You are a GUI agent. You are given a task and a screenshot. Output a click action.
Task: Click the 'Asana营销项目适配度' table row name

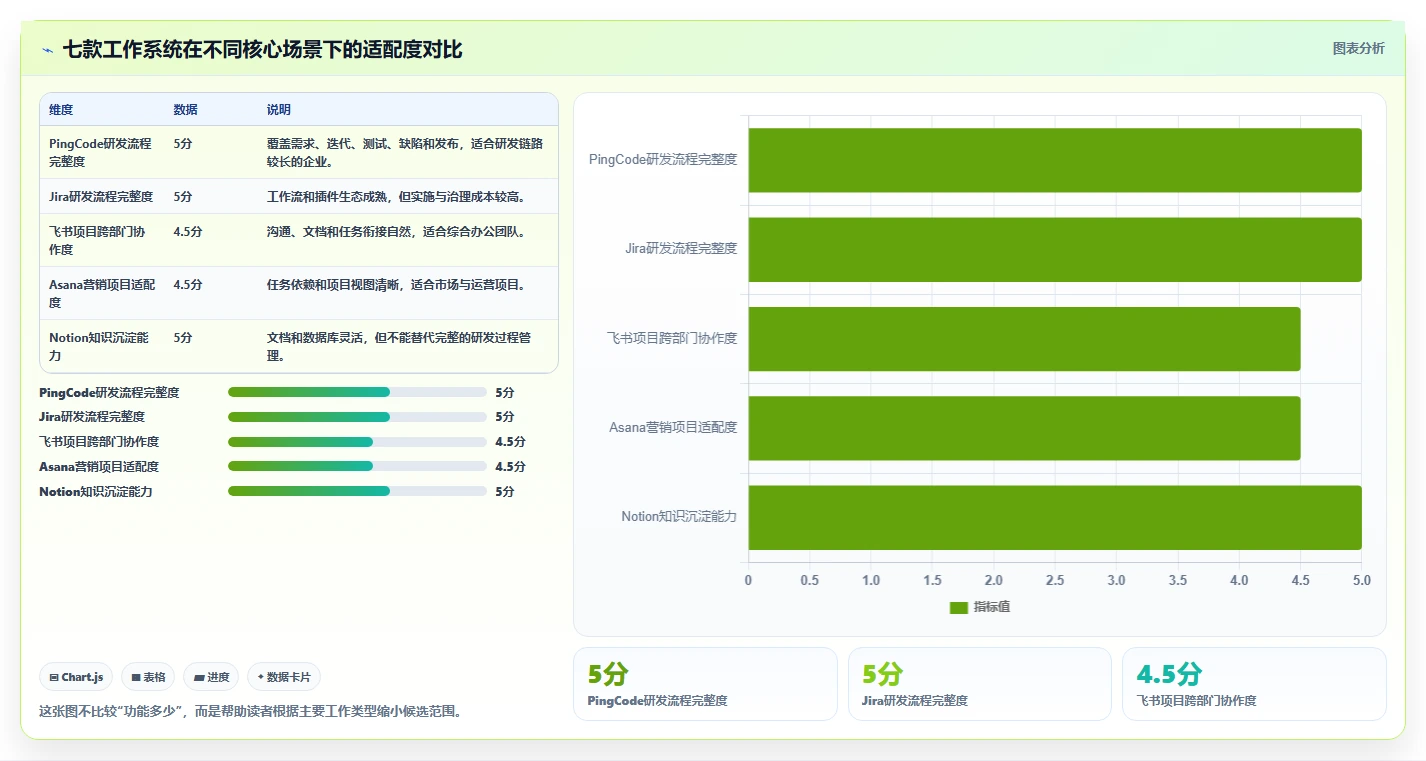coord(102,293)
